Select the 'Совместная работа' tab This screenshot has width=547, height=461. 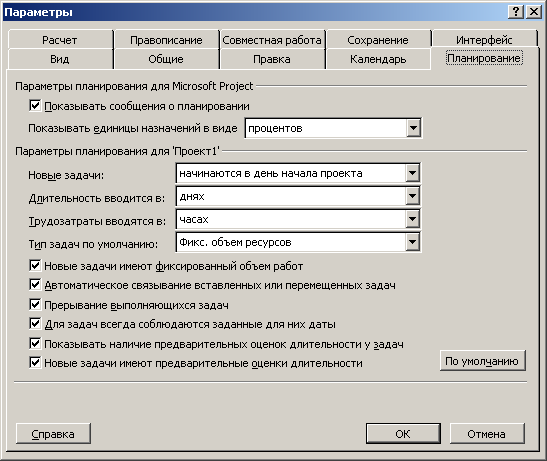click(x=272, y=40)
